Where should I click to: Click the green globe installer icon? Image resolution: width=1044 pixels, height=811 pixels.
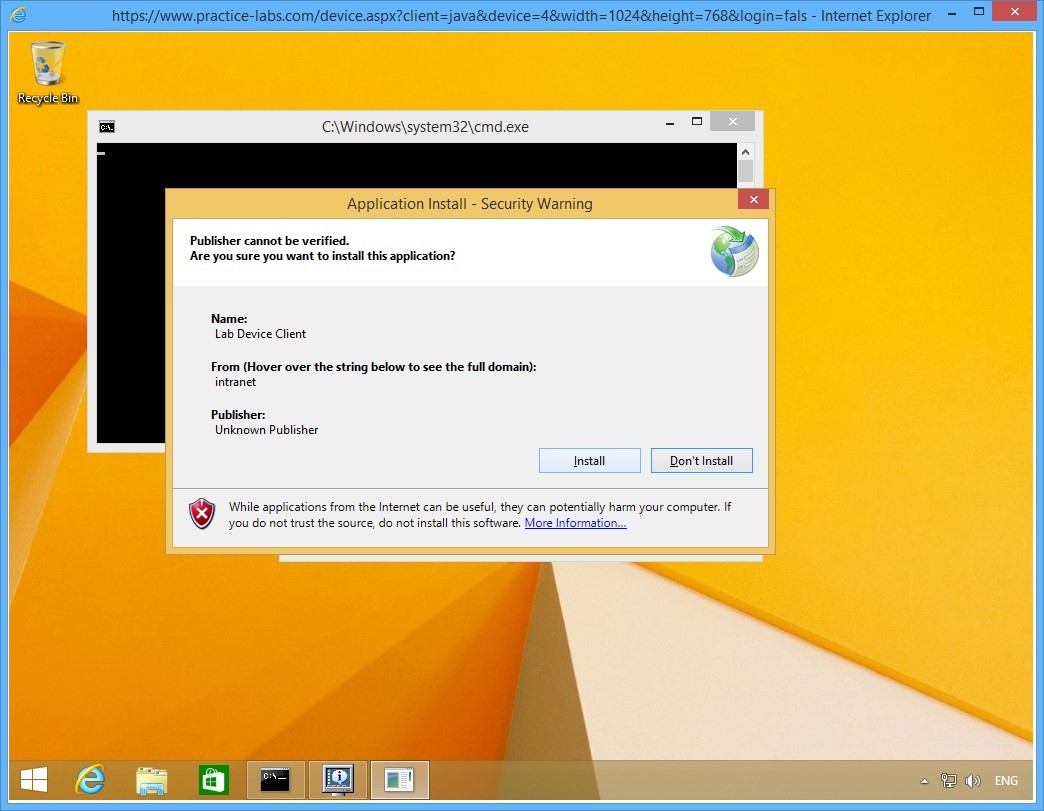[x=733, y=250]
